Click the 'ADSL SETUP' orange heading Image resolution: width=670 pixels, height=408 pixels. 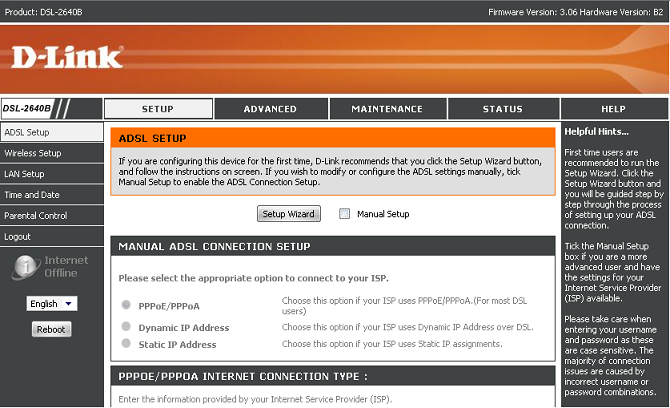[x=153, y=138]
